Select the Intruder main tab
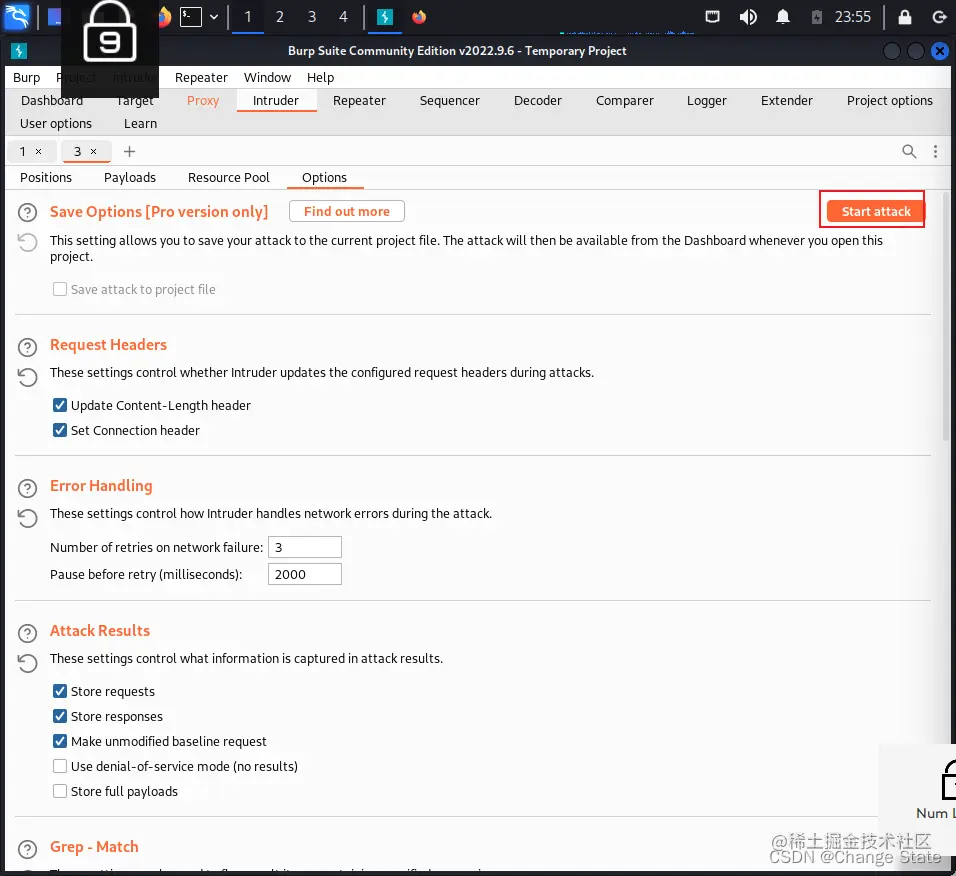956x876 pixels. coord(276,101)
